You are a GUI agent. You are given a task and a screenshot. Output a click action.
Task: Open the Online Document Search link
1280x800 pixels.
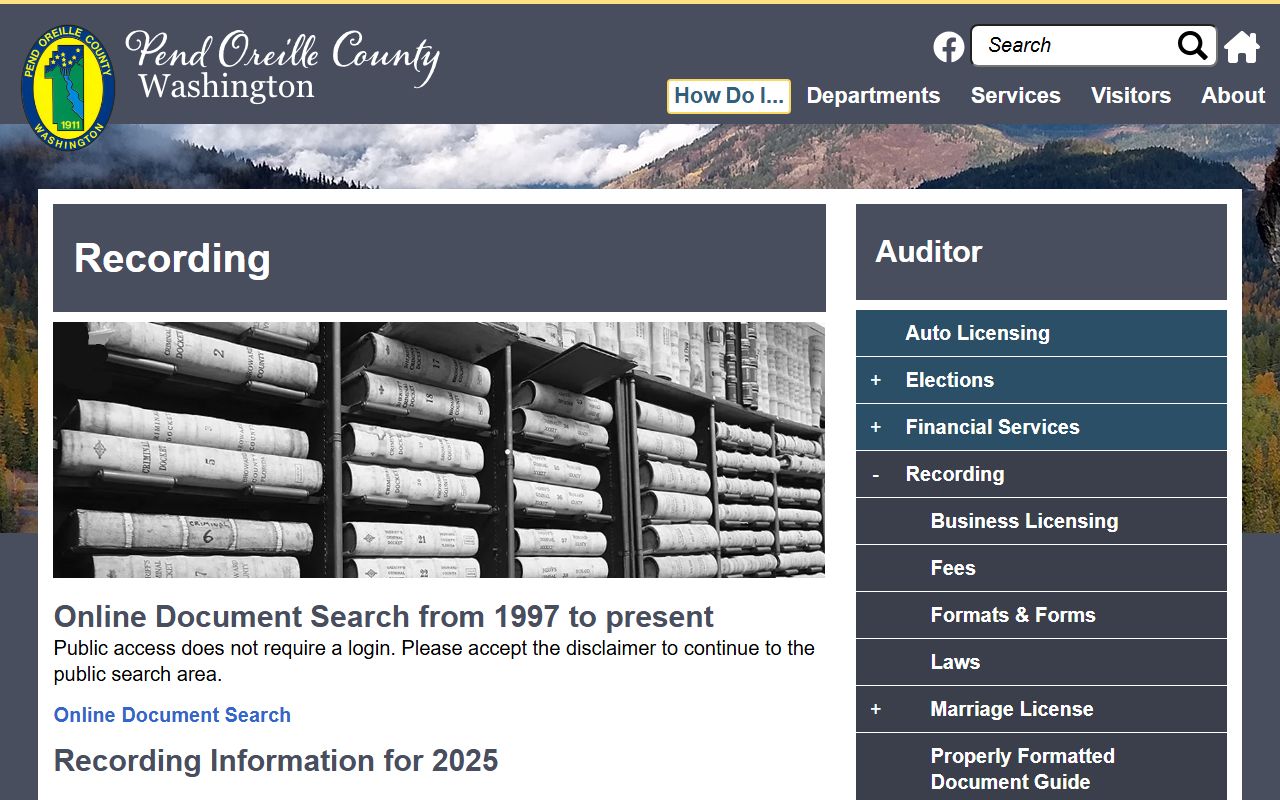(172, 715)
